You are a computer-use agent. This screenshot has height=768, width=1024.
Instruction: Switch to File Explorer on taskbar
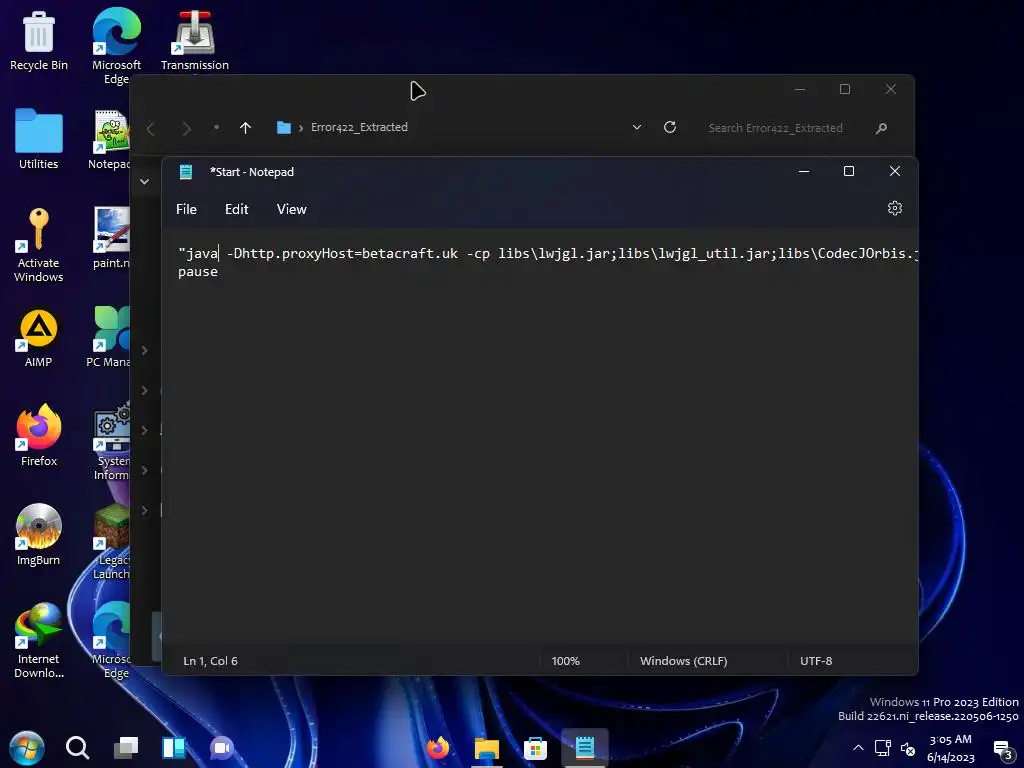pos(487,748)
